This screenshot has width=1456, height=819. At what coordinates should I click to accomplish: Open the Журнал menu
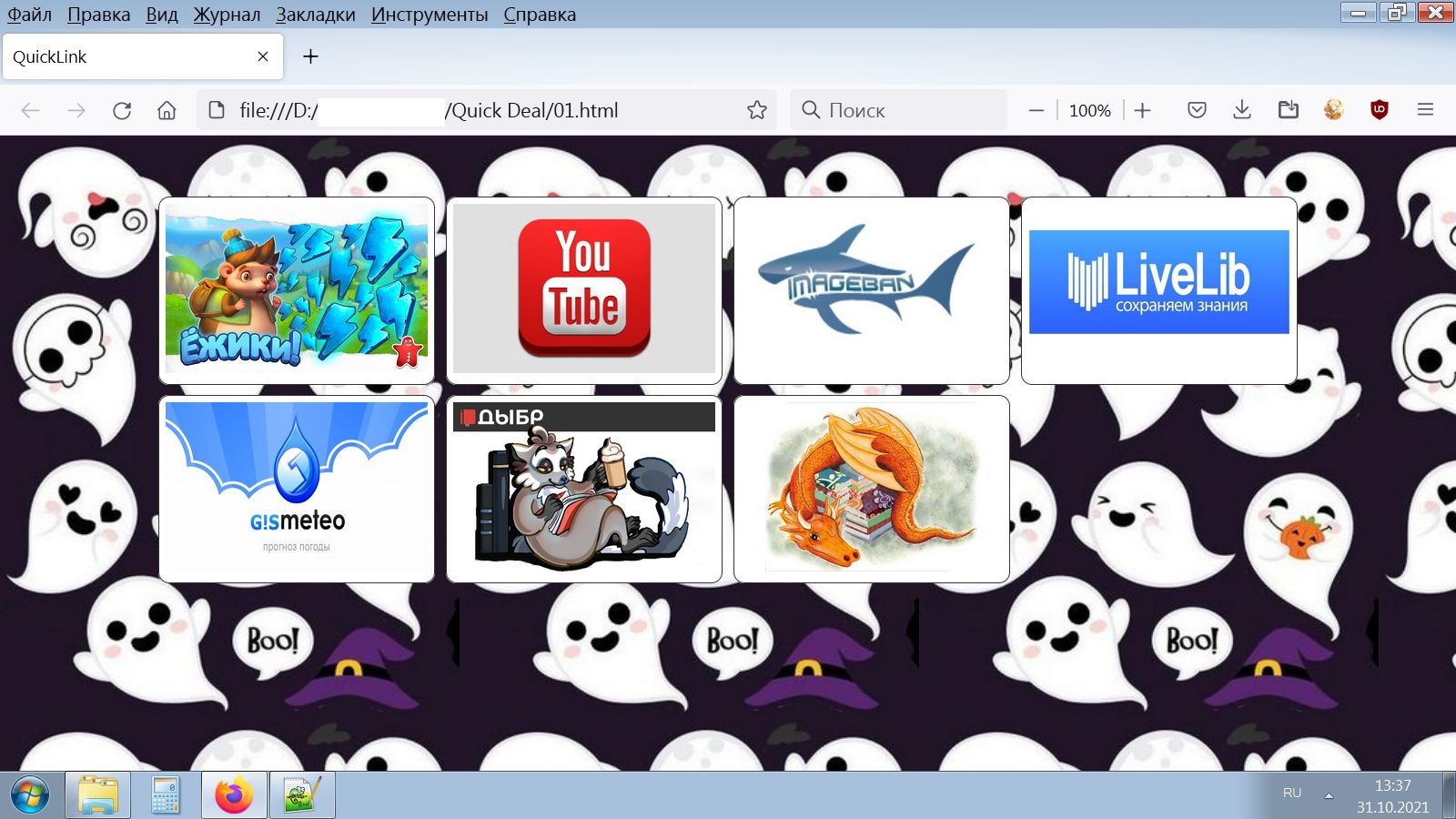pyautogui.click(x=227, y=15)
